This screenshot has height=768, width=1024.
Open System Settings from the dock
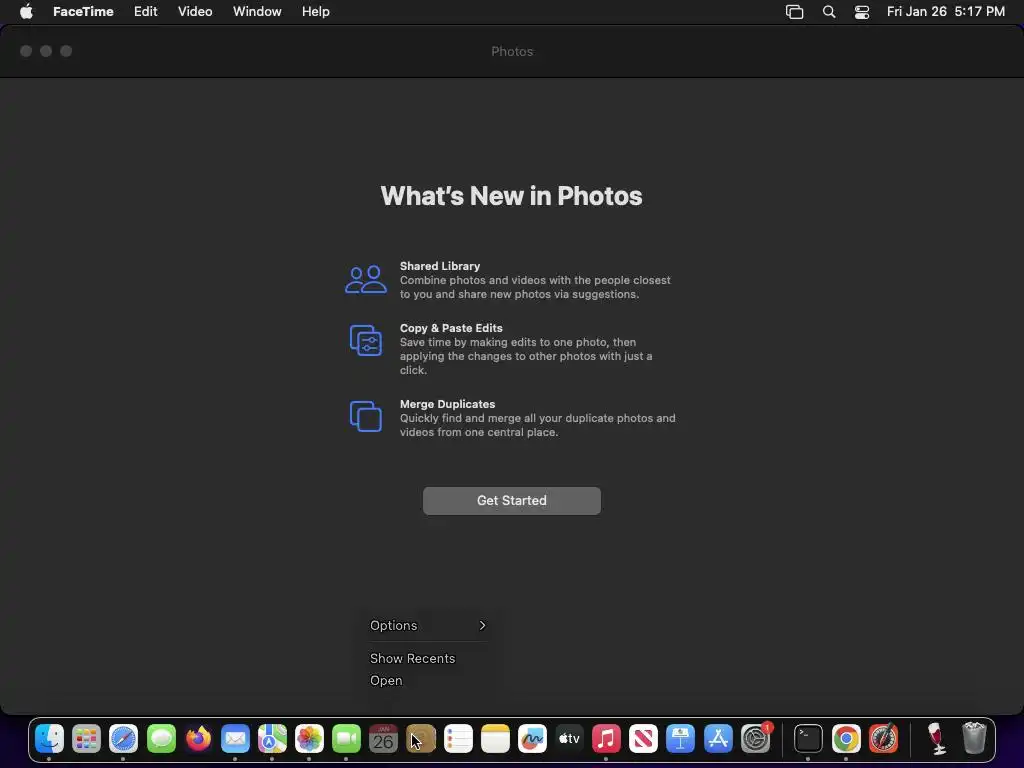(756, 739)
